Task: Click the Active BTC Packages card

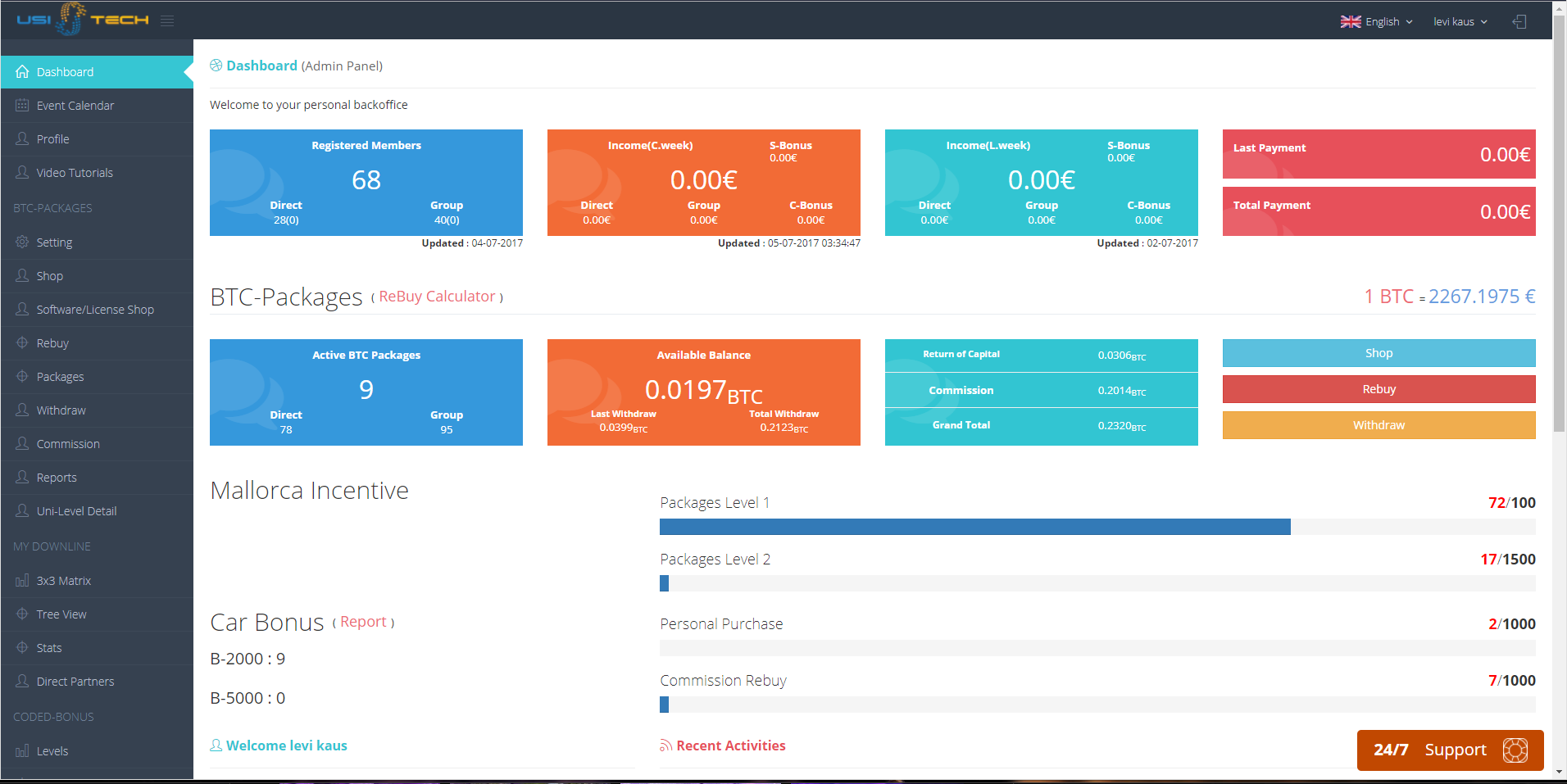Action: tap(366, 392)
